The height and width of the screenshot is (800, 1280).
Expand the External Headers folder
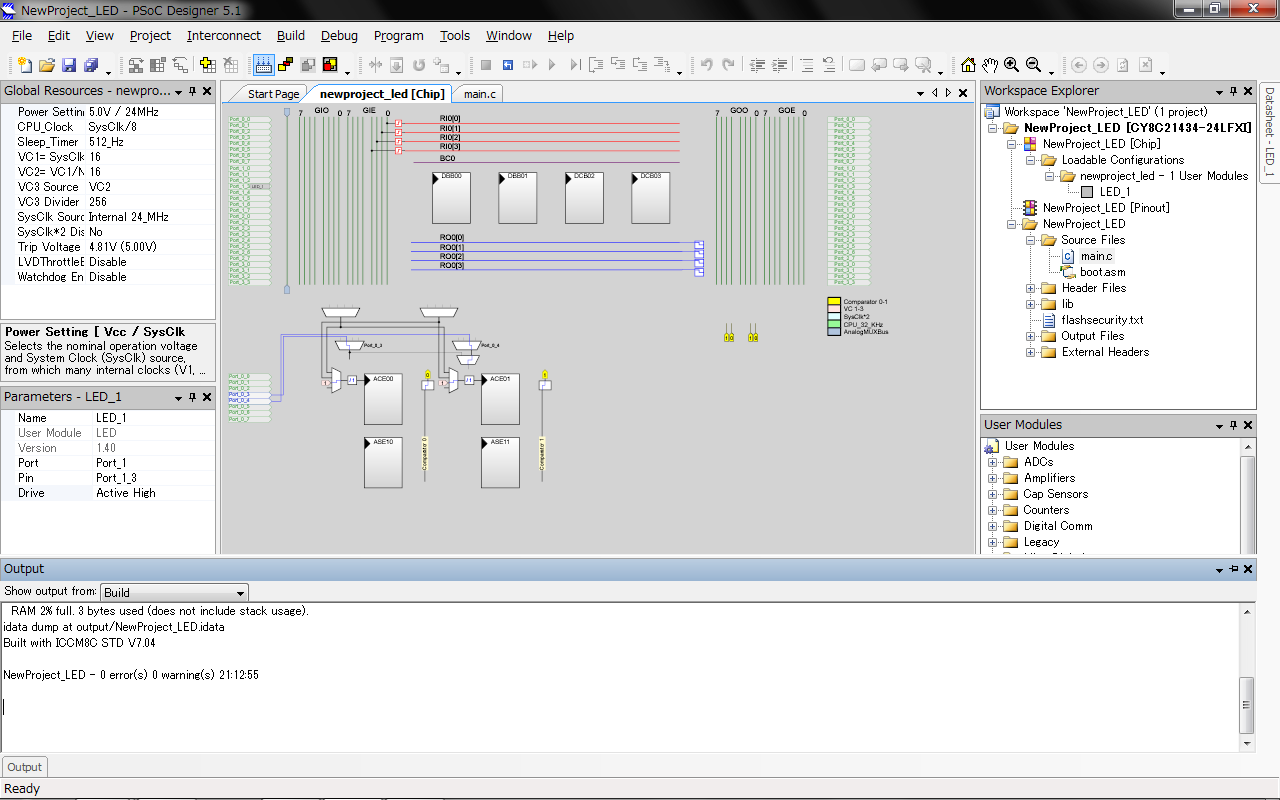coord(1030,352)
